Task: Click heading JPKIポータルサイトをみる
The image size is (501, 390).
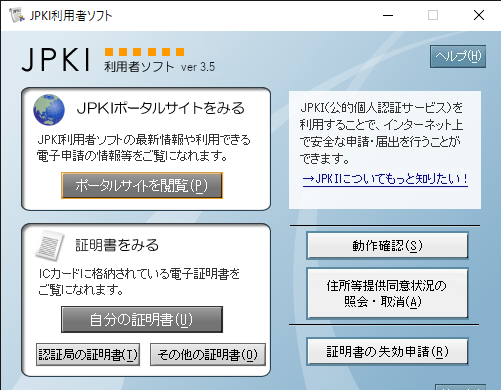Action: [161, 108]
